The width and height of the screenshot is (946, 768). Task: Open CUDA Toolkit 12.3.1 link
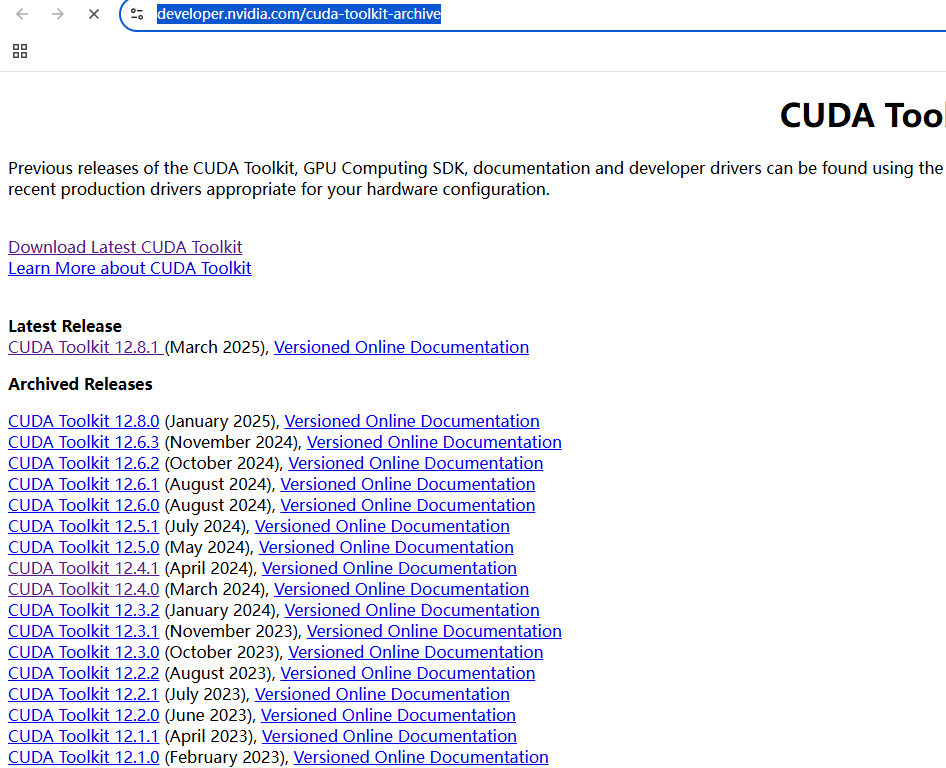(x=84, y=632)
